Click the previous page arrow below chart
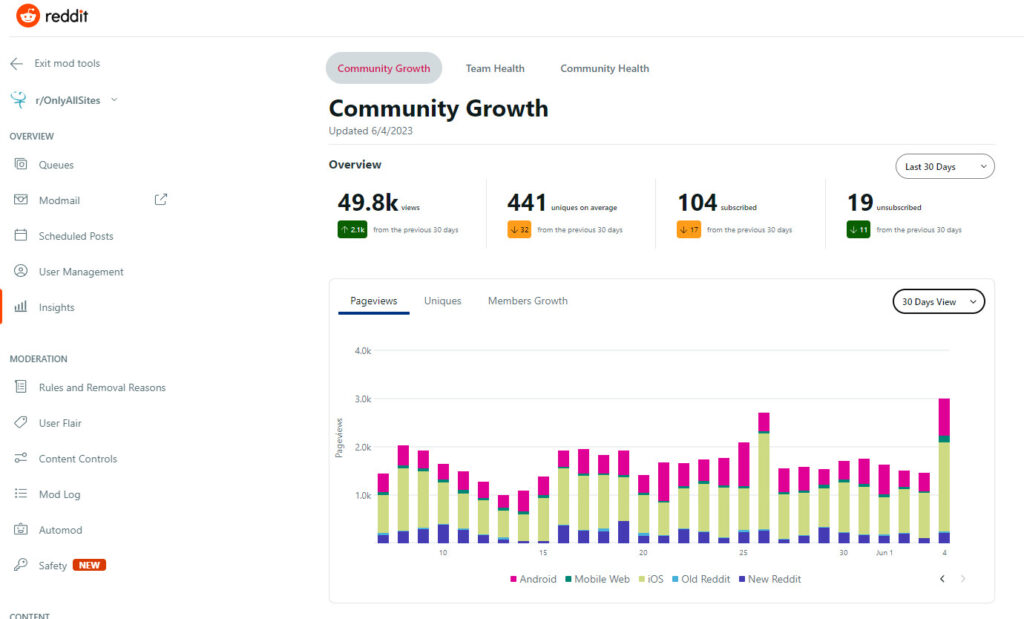This screenshot has width=1024, height=619. click(942, 579)
